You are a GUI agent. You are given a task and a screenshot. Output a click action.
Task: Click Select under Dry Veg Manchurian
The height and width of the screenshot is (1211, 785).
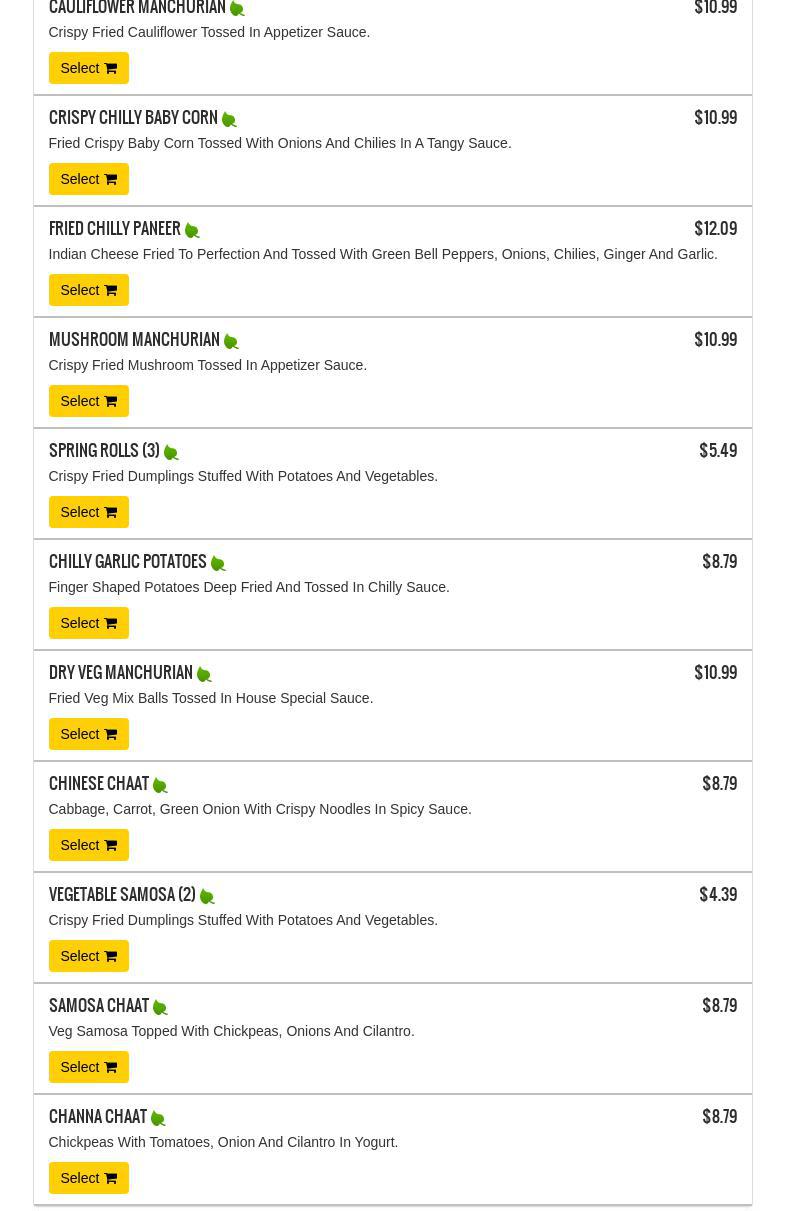[88, 734]
